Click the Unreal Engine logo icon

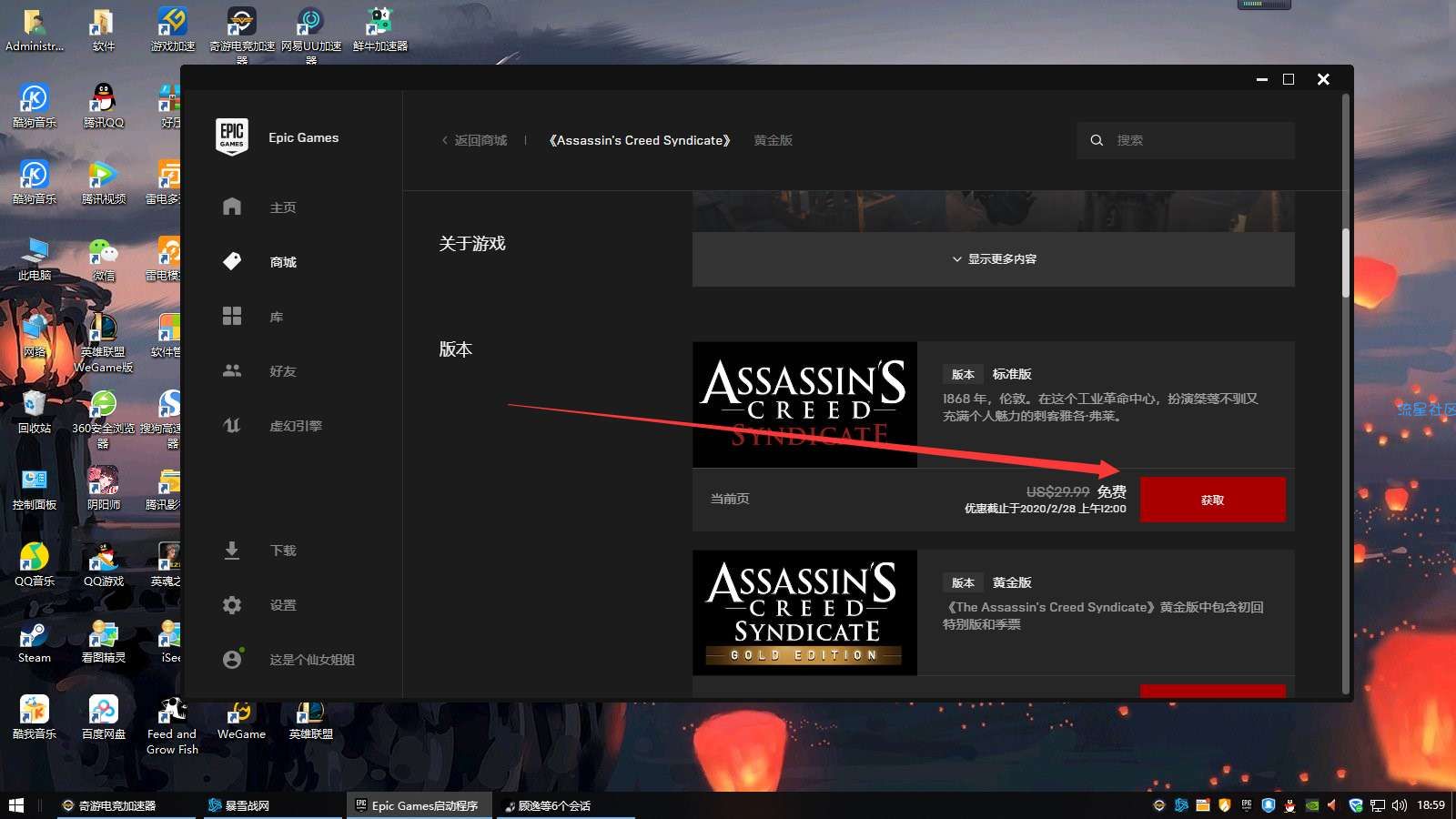click(232, 425)
